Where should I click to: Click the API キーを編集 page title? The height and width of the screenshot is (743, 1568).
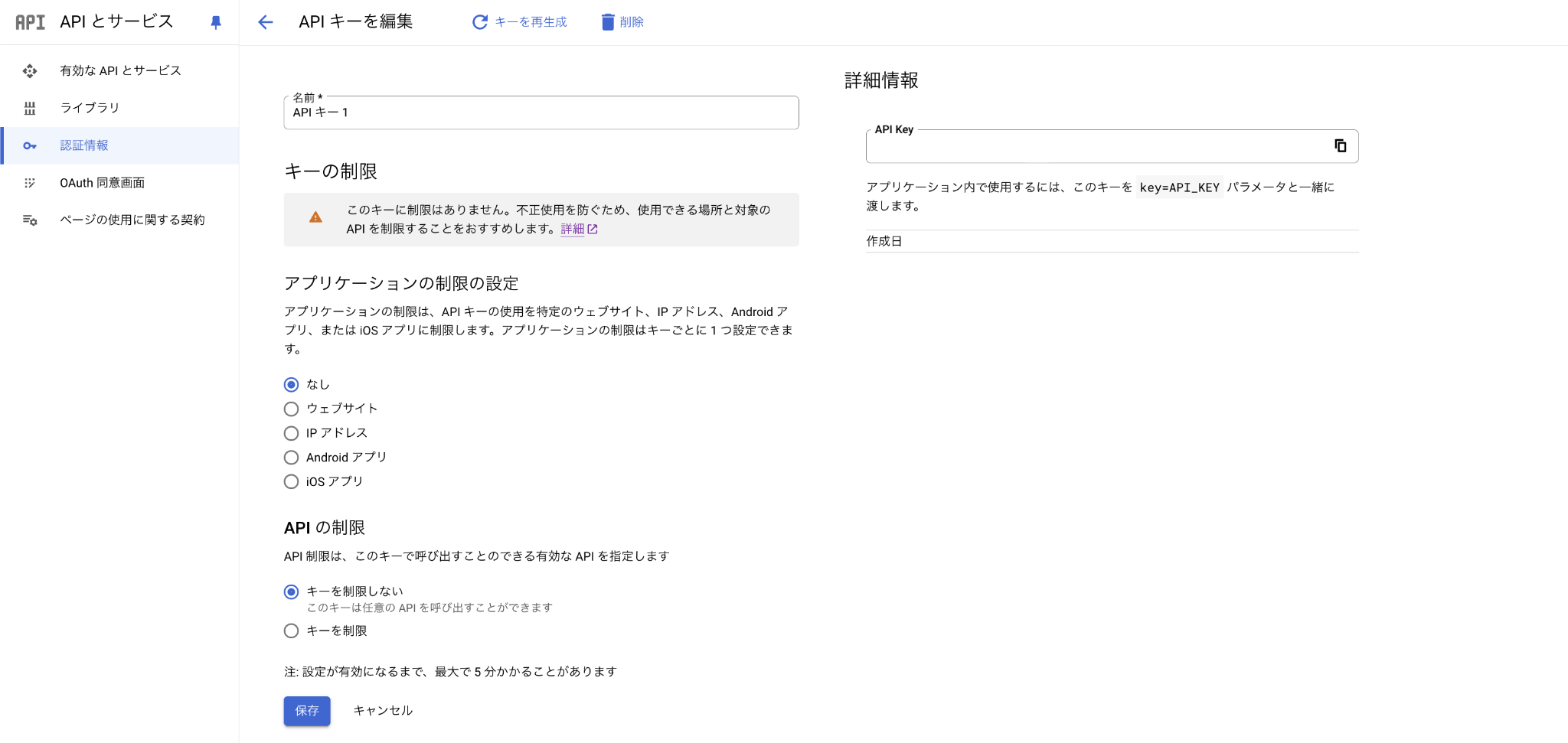point(356,21)
